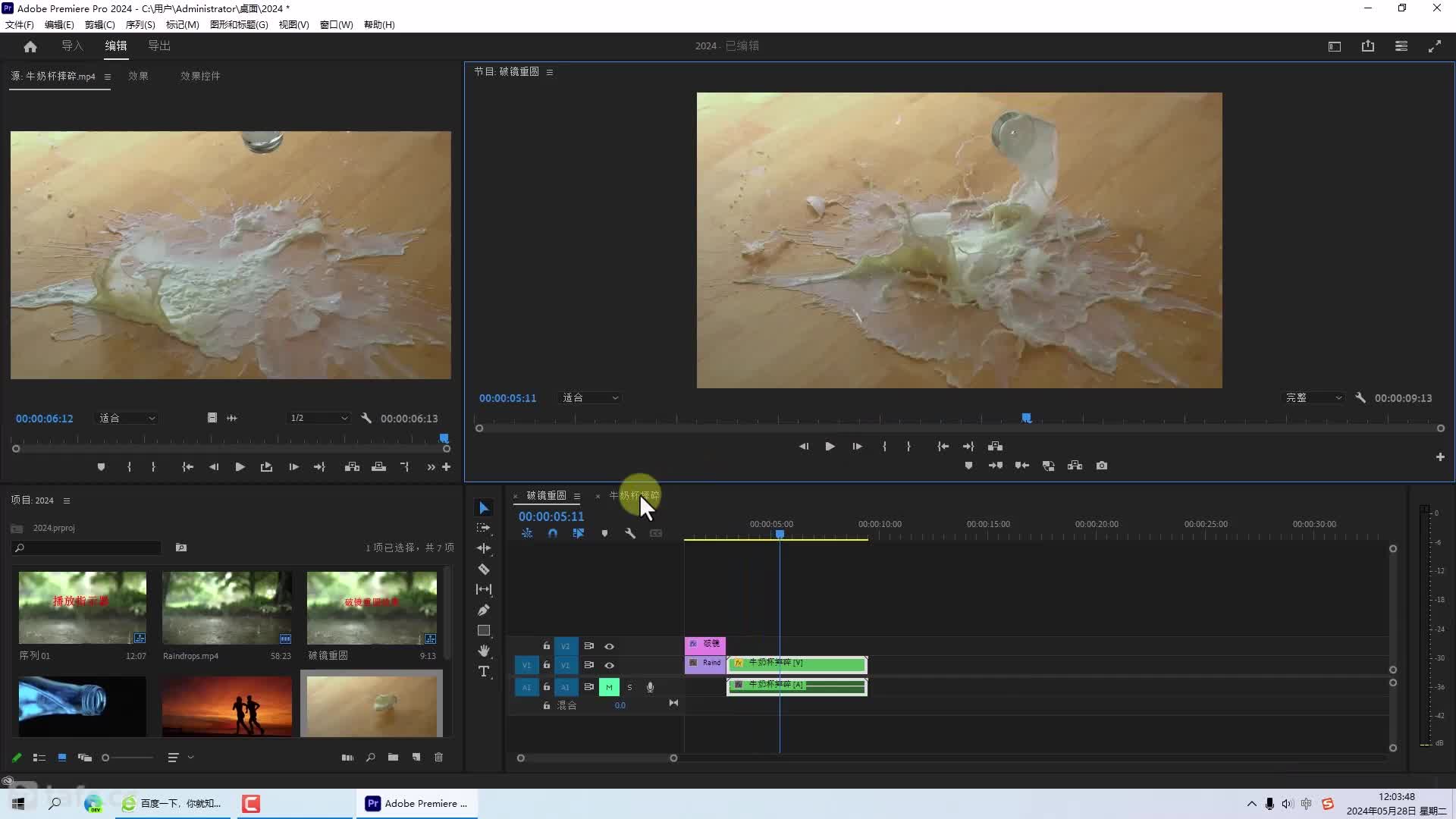Click Go to In in Program monitor
The image size is (1456, 819).
[943, 446]
